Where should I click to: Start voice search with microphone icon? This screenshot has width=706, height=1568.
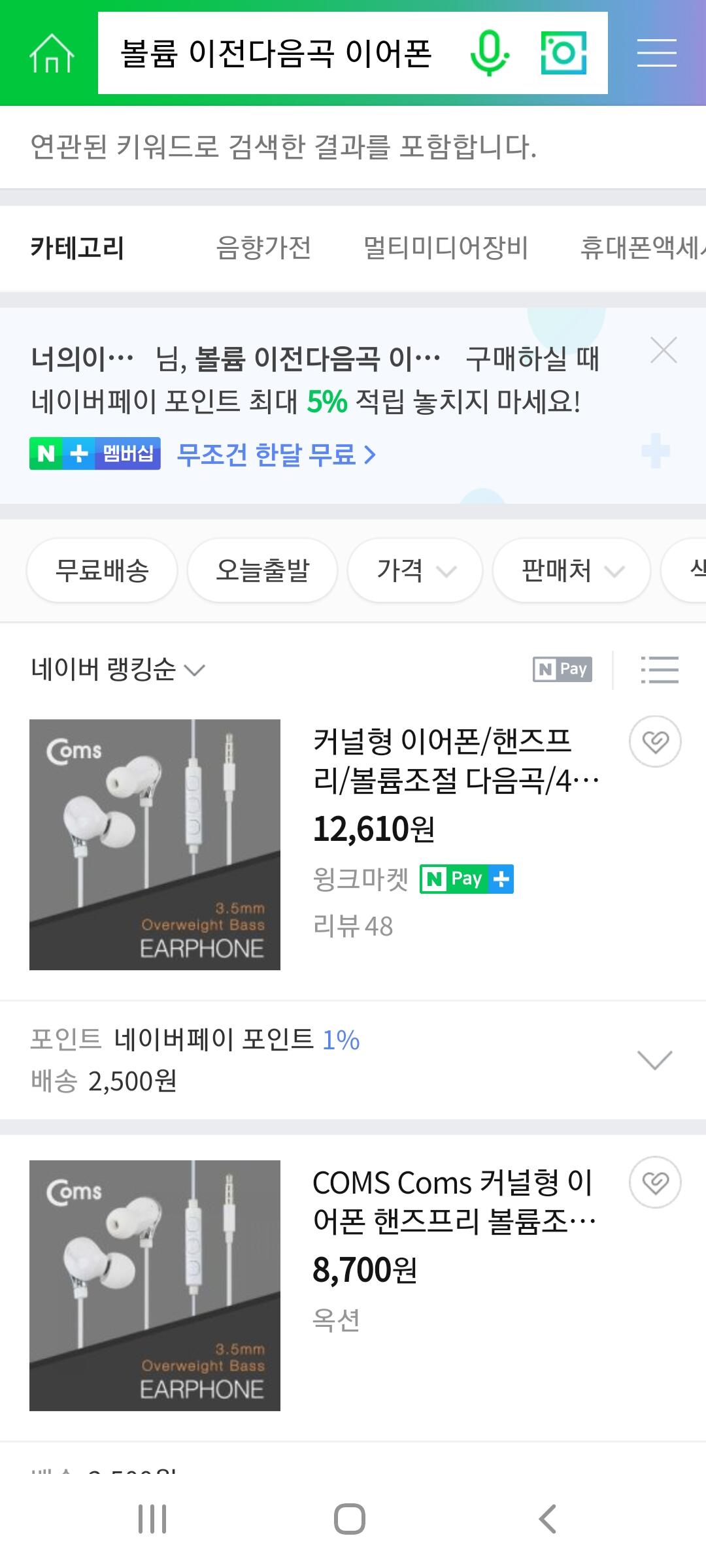[490, 53]
